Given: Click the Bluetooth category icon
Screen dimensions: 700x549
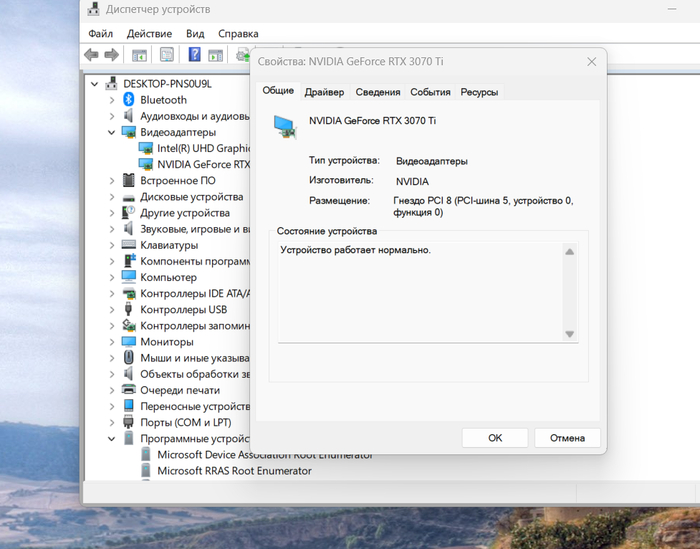Looking at the screenshot, I should pyautogui.click(x=129, y=100).
